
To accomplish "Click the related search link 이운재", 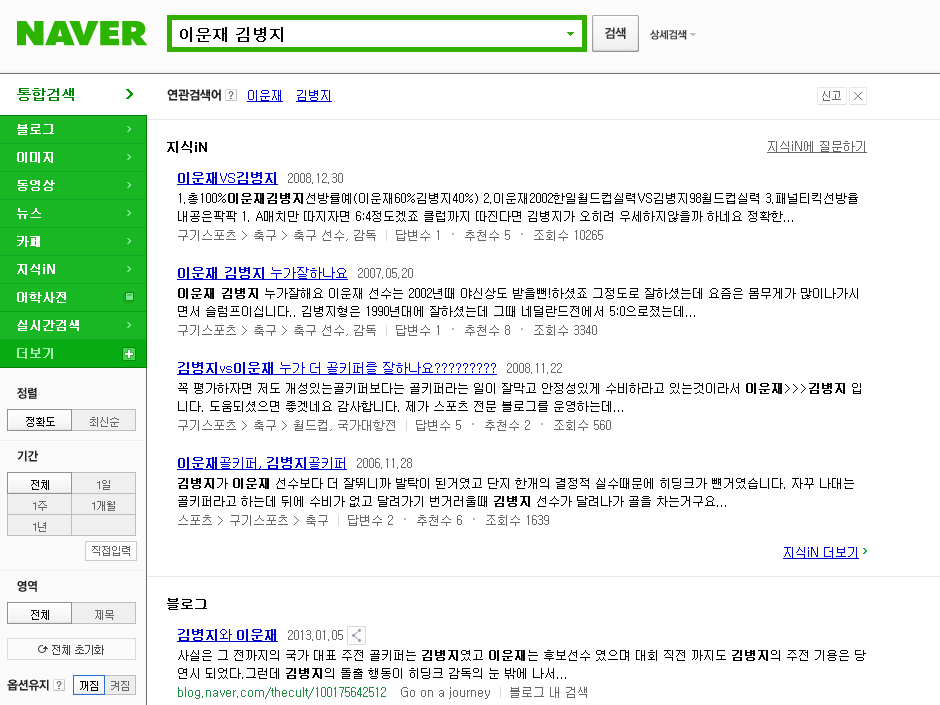I will 264,95.
